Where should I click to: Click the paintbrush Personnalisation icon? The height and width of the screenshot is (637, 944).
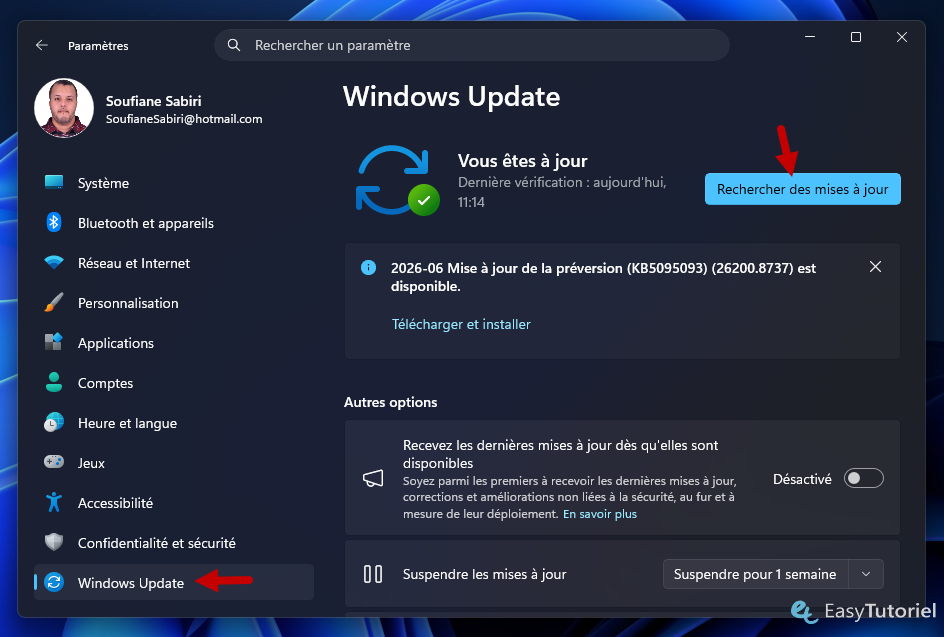(54, 302)
